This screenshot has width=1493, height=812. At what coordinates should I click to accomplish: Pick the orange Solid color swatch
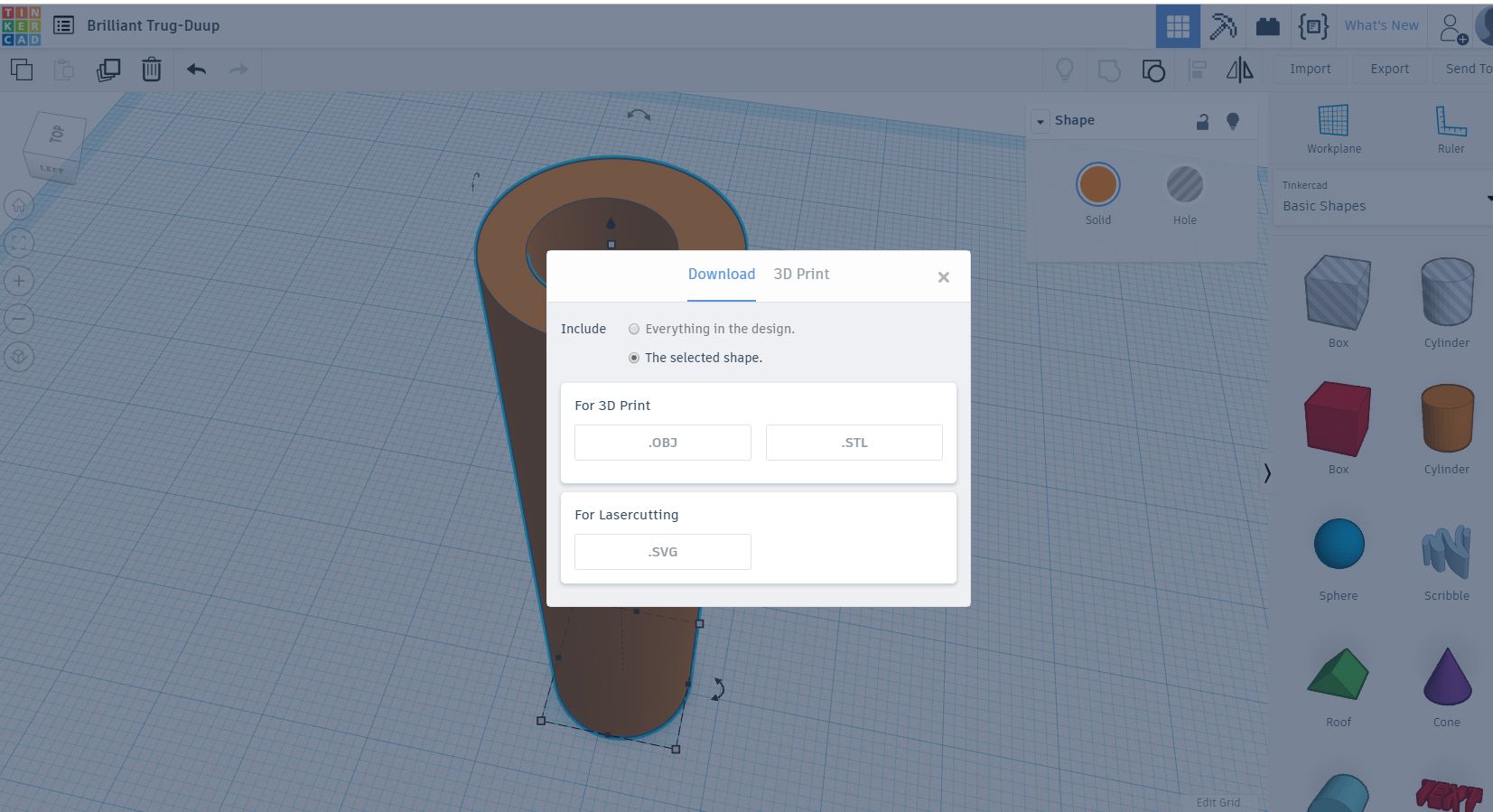1098,184
